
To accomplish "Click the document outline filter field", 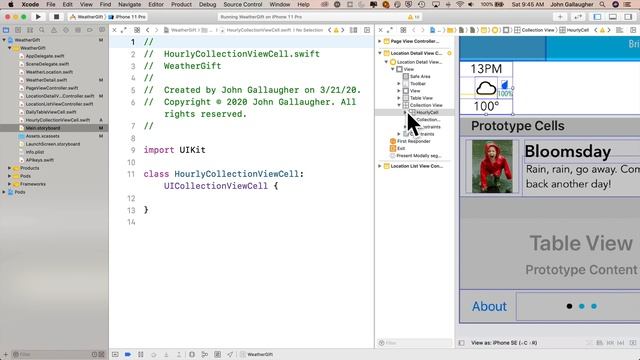I will 414,343.
